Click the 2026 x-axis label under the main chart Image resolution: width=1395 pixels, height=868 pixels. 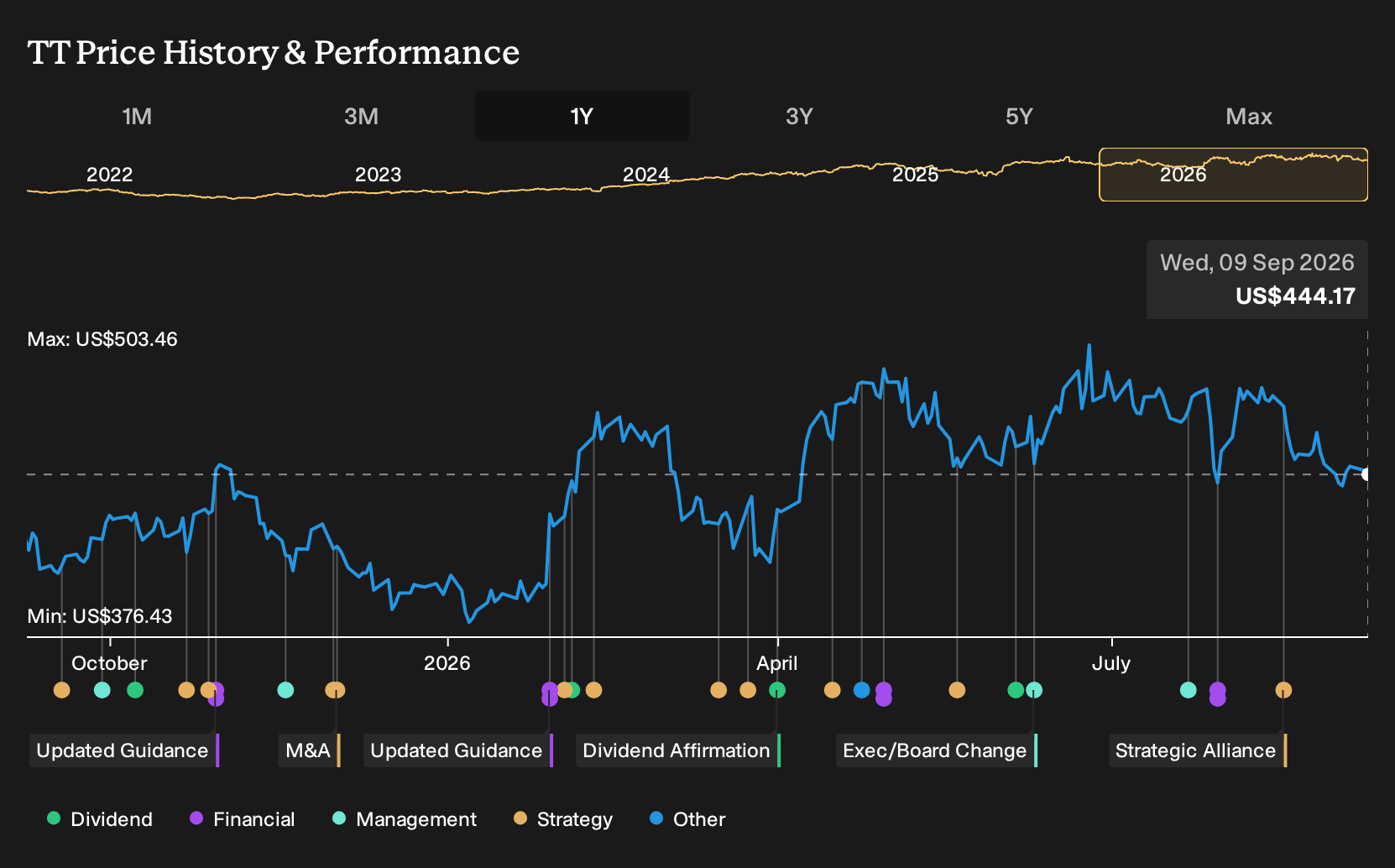pos(447,663)
